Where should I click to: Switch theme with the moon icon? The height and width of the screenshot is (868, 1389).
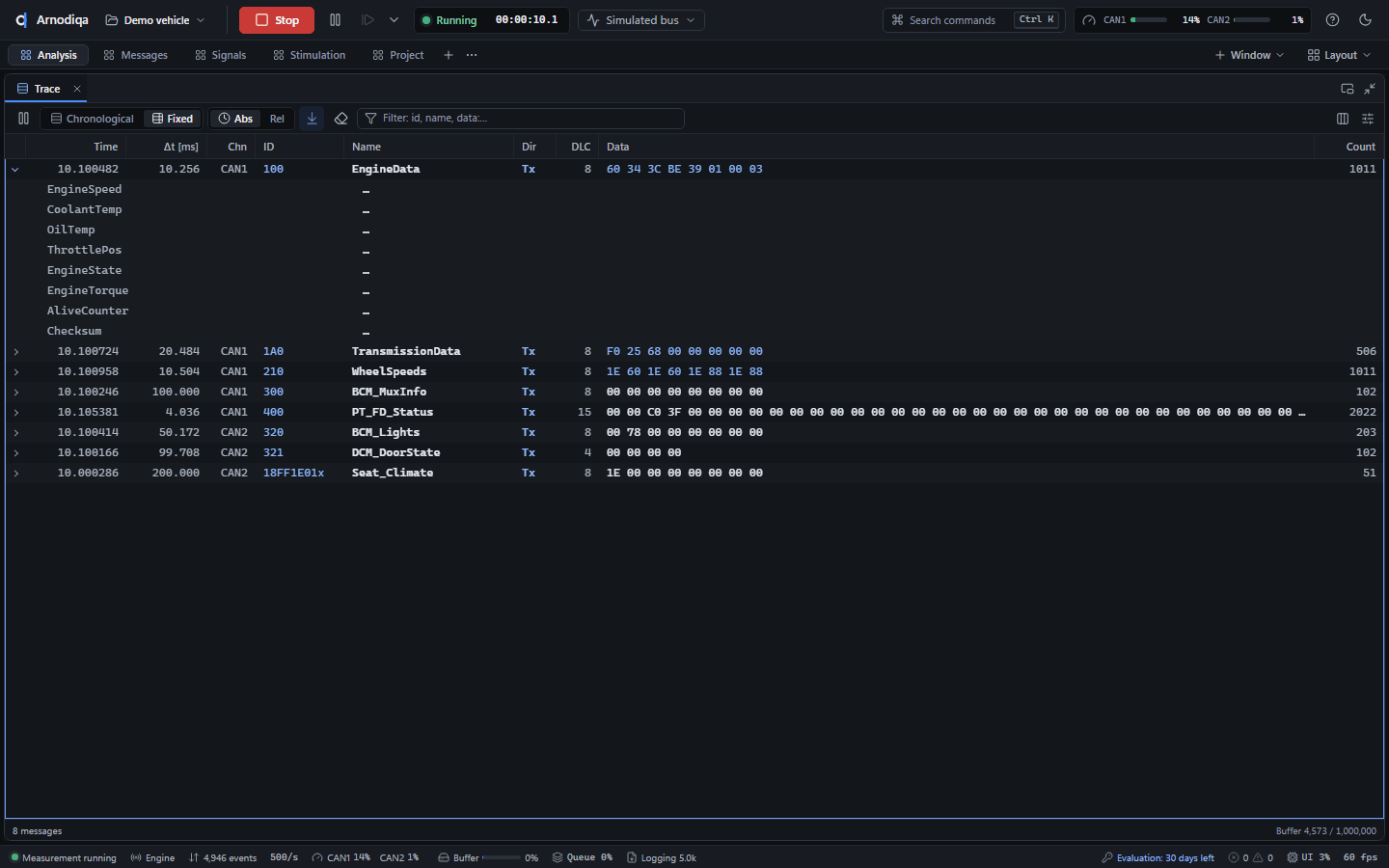pos(1365,20)
